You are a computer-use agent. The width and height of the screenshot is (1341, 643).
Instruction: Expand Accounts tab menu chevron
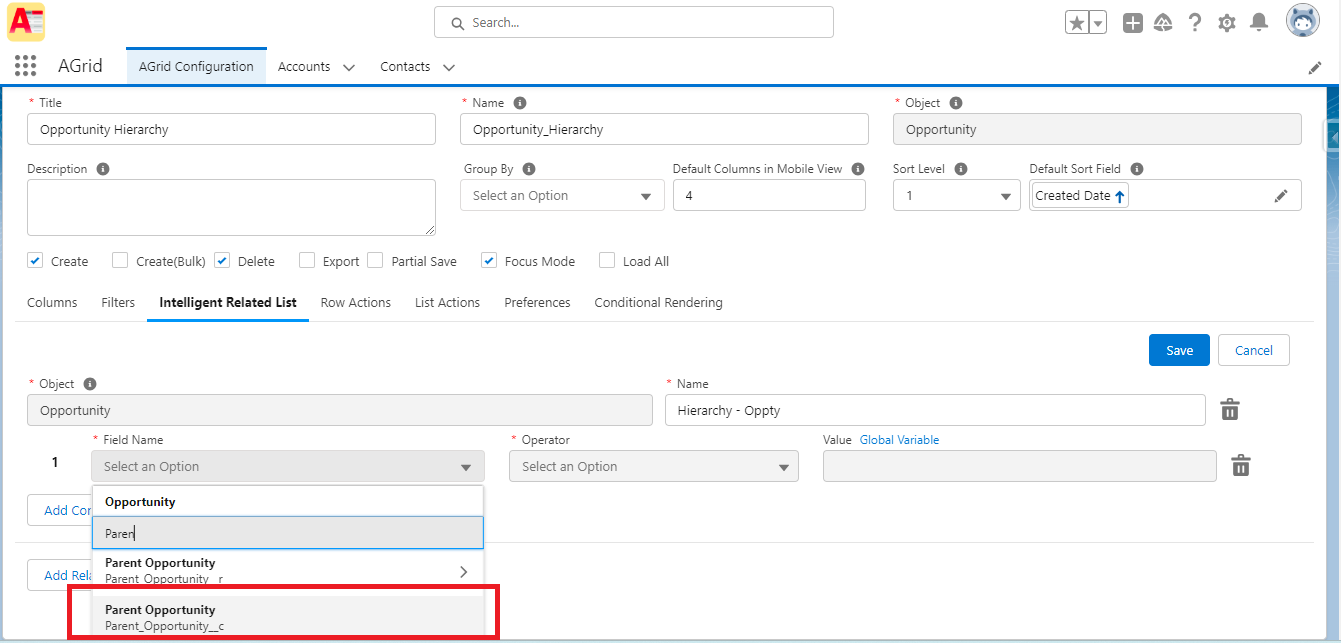click(349, 67)
